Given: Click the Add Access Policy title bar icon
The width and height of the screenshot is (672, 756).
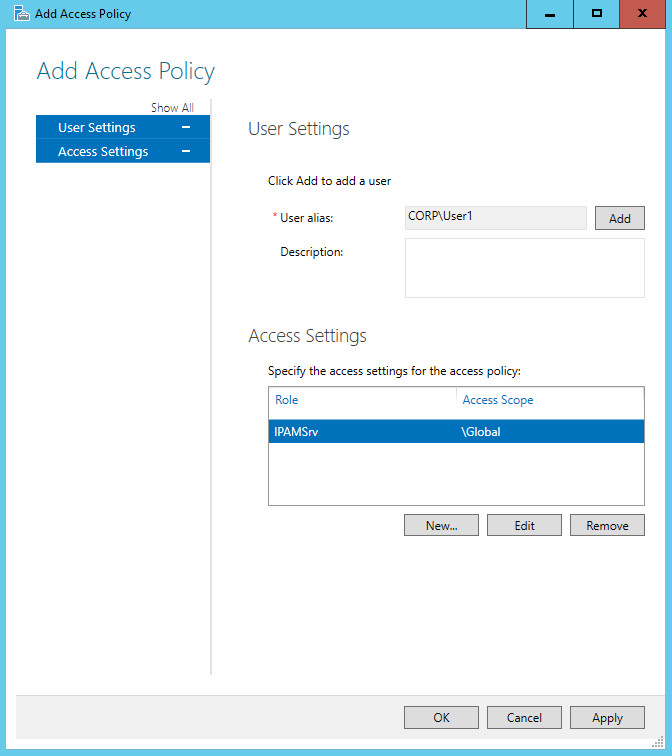Looking at the screenshot, I should coord(21,14).
